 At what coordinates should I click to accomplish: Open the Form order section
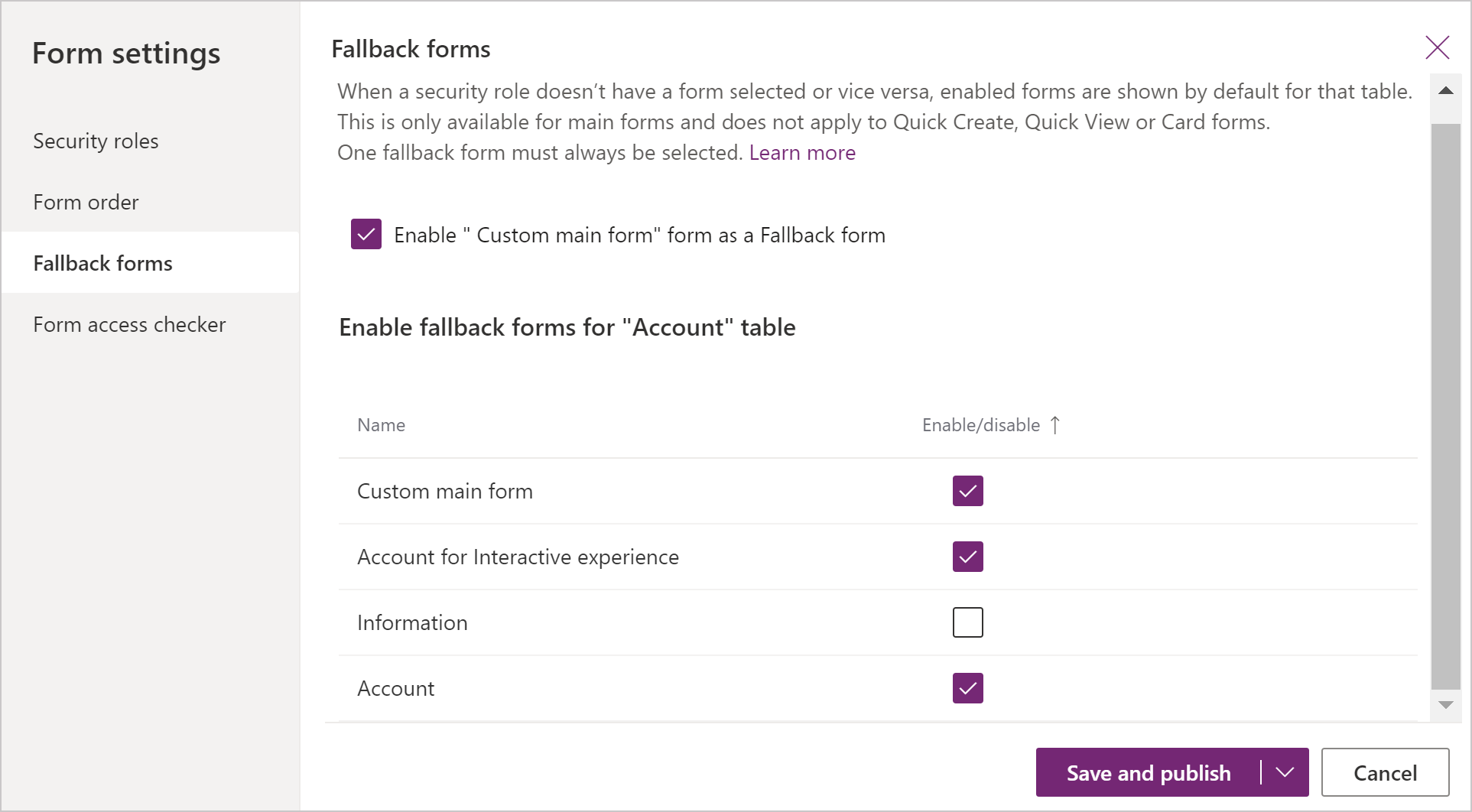point(86,202)
